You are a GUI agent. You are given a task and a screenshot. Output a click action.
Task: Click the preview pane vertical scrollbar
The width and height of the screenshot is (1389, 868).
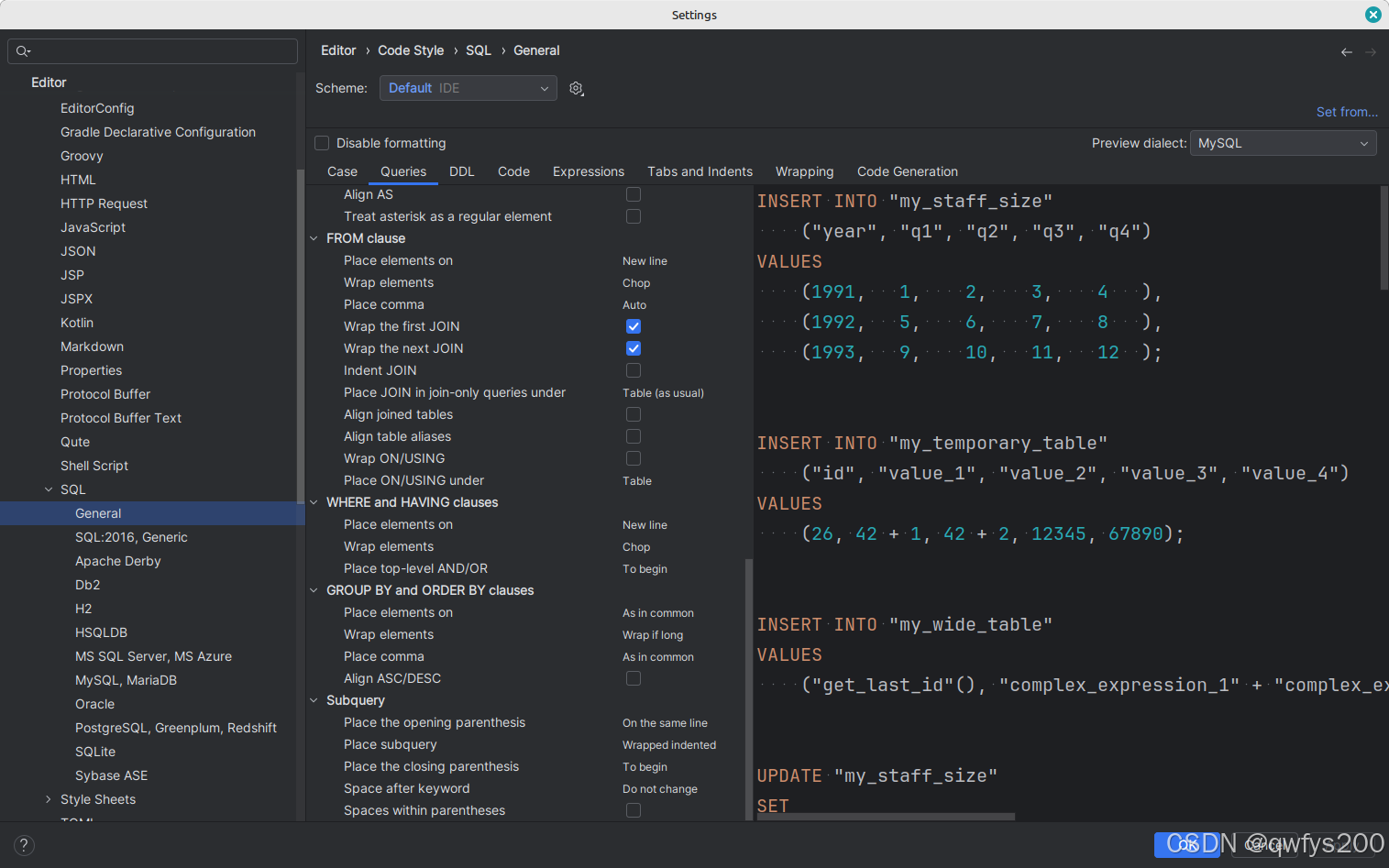(x=1383, y=238)
